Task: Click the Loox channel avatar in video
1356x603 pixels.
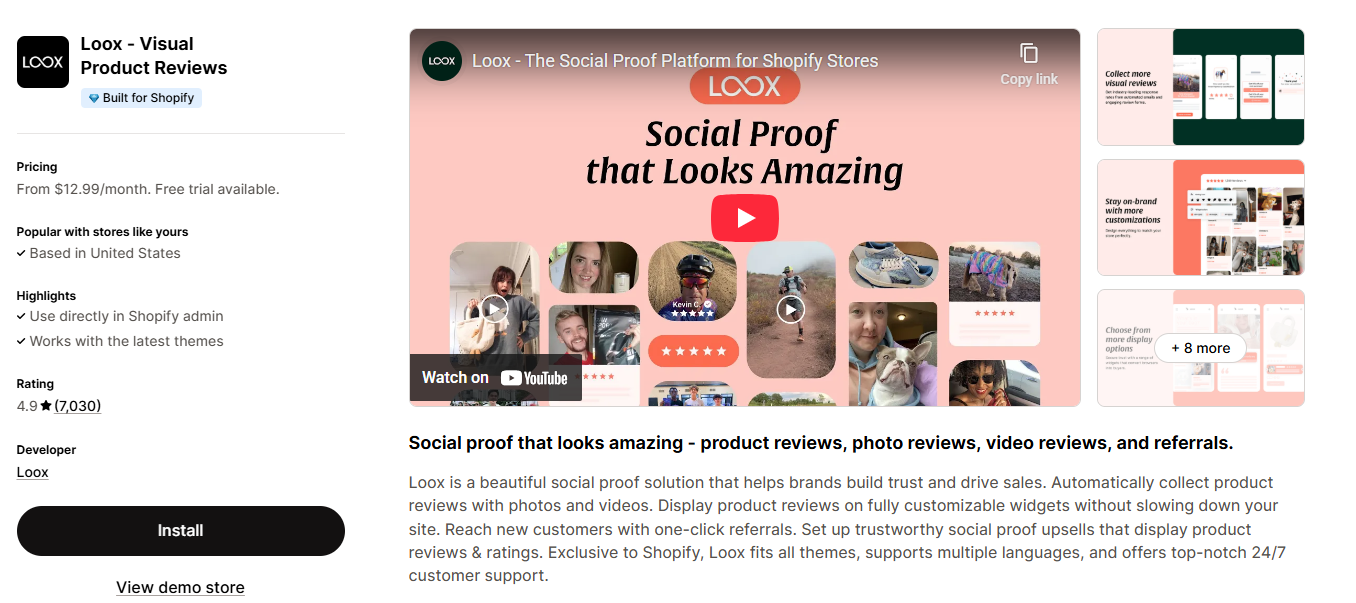Action: [x=442, y=61]
